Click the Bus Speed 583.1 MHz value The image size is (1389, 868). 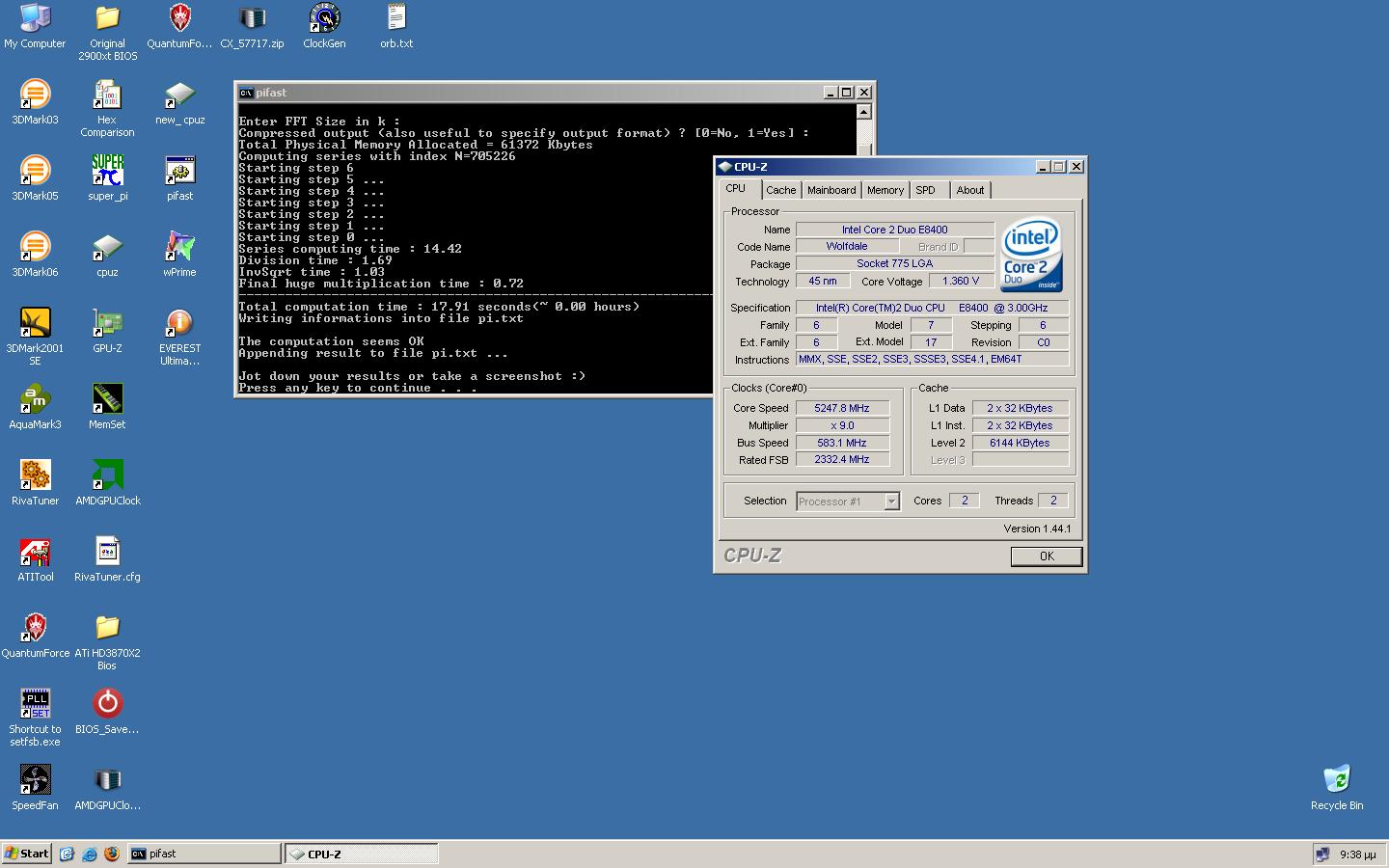842,443
